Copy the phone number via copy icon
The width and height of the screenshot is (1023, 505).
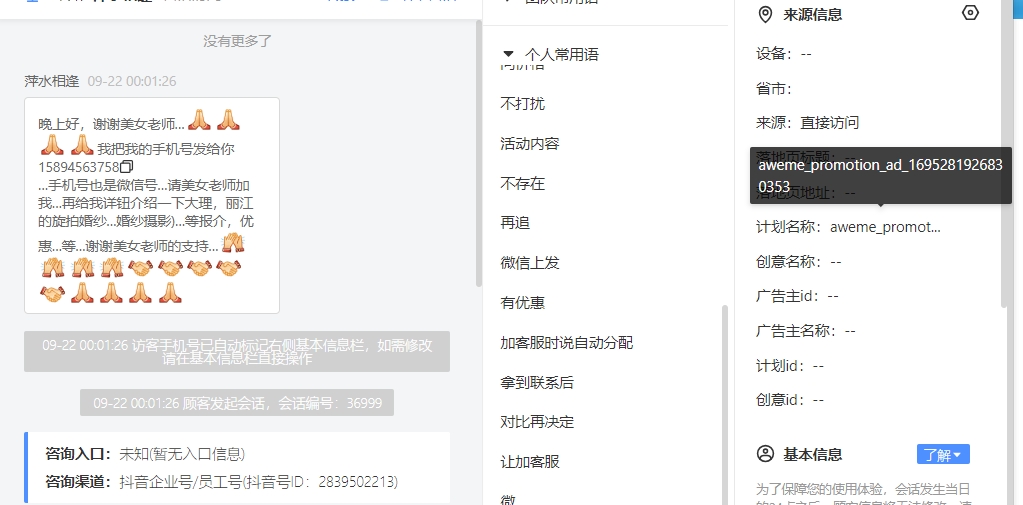[127, 167]
